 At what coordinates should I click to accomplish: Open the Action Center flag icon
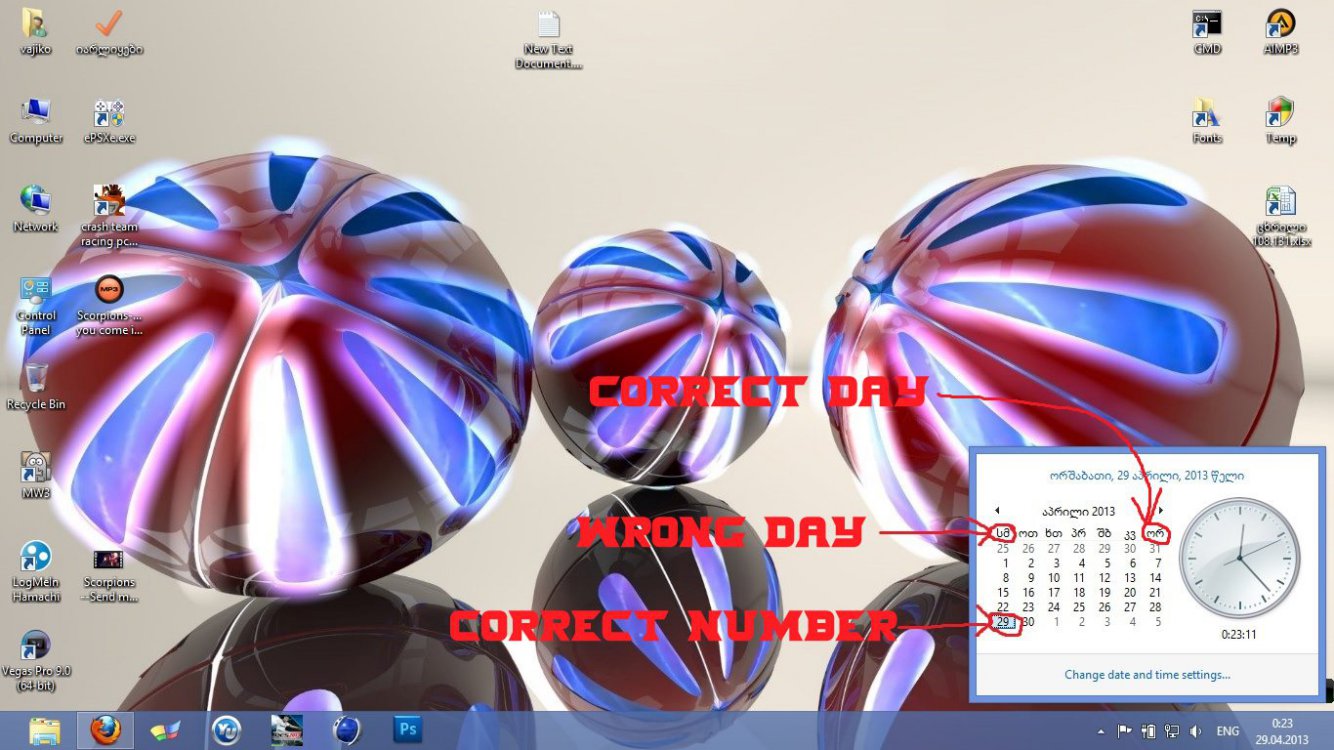1124,730
